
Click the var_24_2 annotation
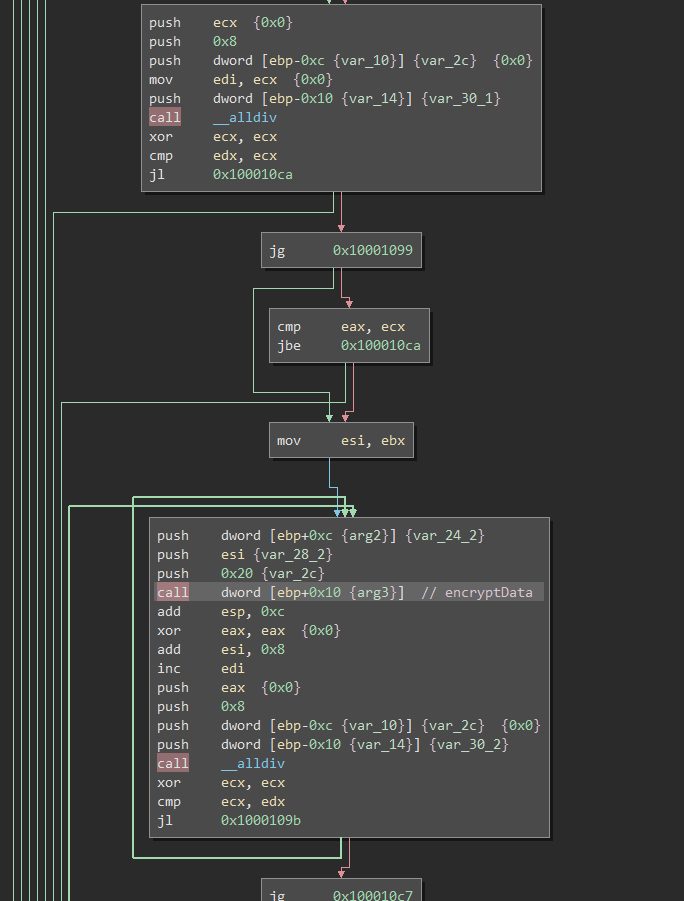pos(445,535)
